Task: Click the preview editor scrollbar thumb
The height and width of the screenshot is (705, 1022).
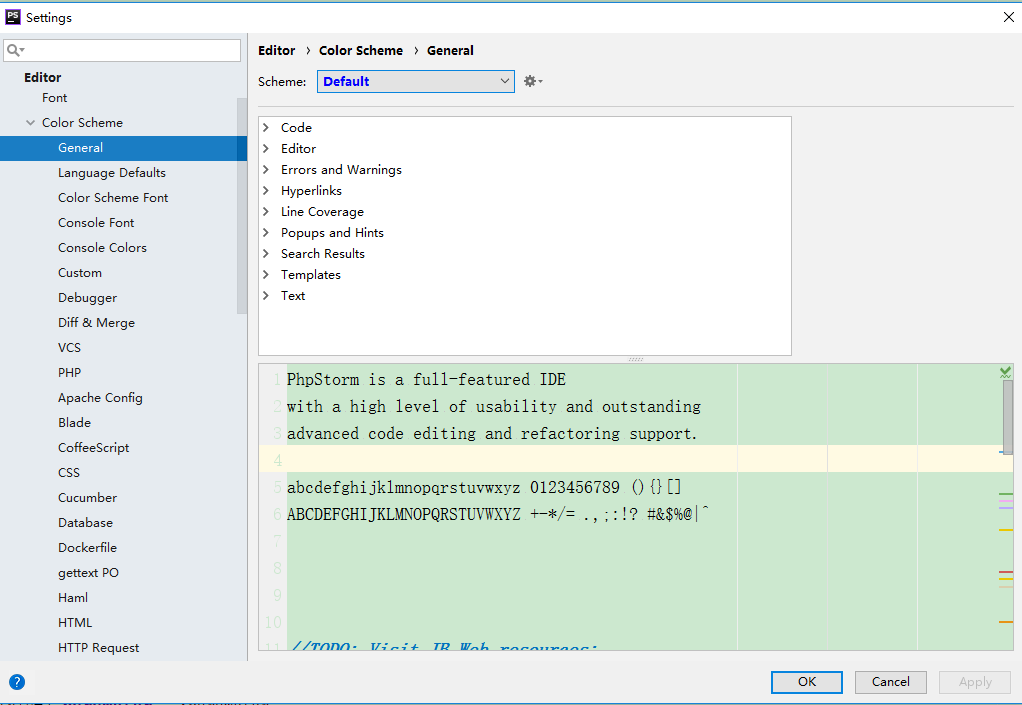Action: click(1008, 417)
